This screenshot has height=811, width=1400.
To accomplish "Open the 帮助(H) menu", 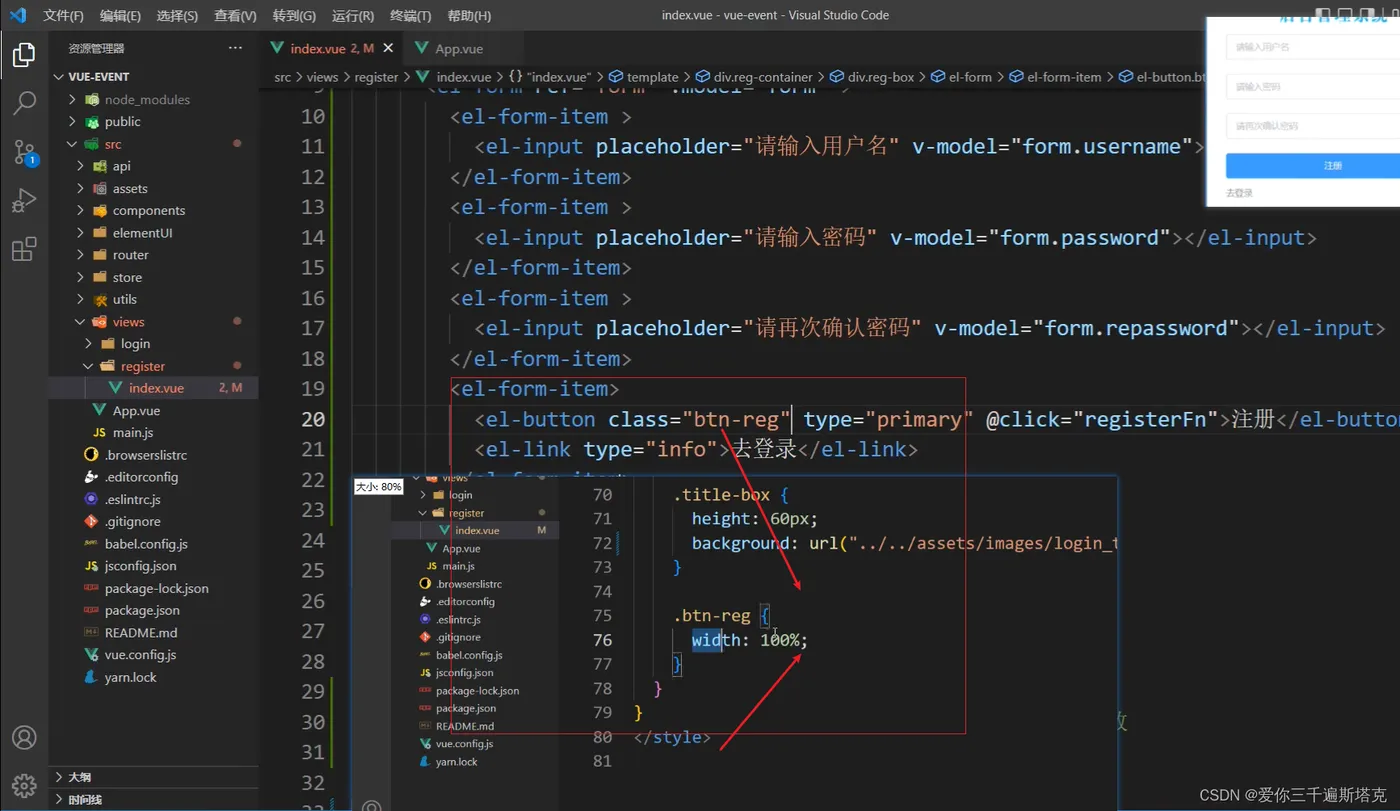I will coord(469,16).
